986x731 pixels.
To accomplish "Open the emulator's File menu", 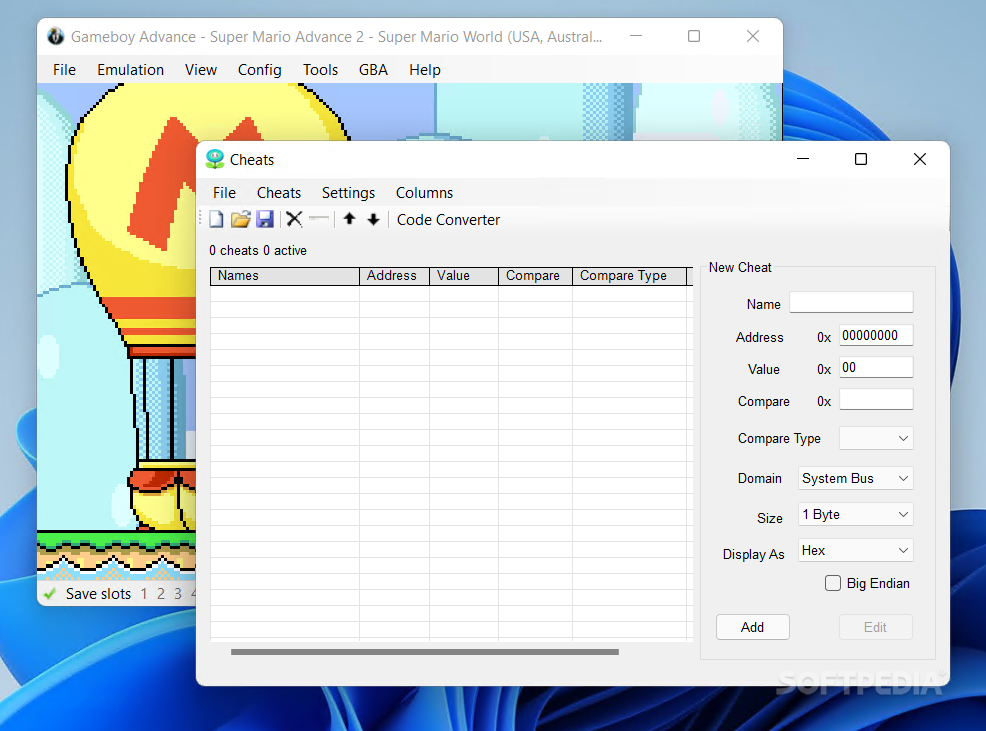I will pos(64,70).
